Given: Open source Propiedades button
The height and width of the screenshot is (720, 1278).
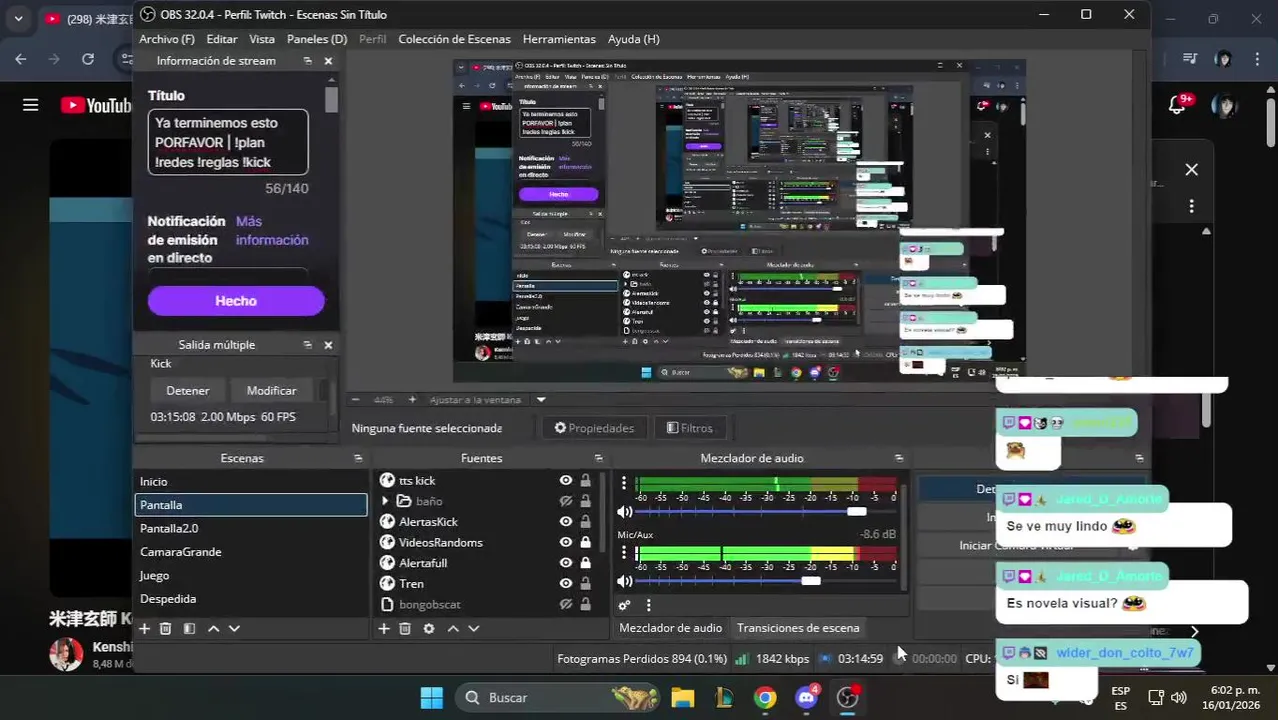Looking at the screenshot, I should [x=595, y=428].
